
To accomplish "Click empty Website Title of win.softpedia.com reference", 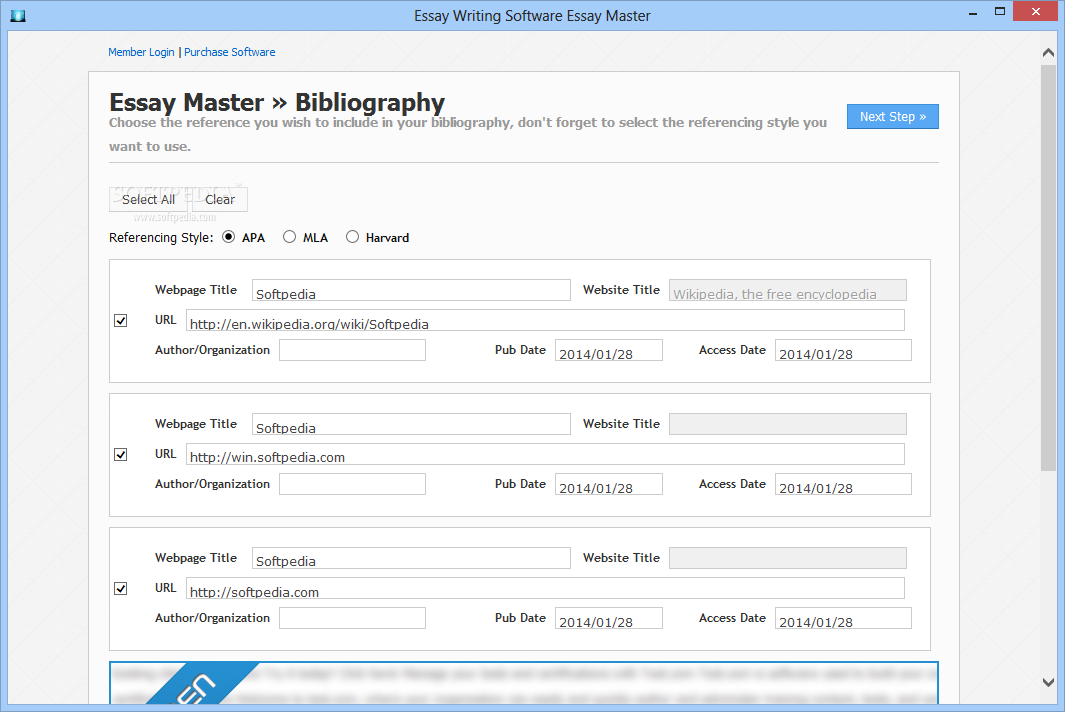I will pyautogui.click(x=788, y=424).
